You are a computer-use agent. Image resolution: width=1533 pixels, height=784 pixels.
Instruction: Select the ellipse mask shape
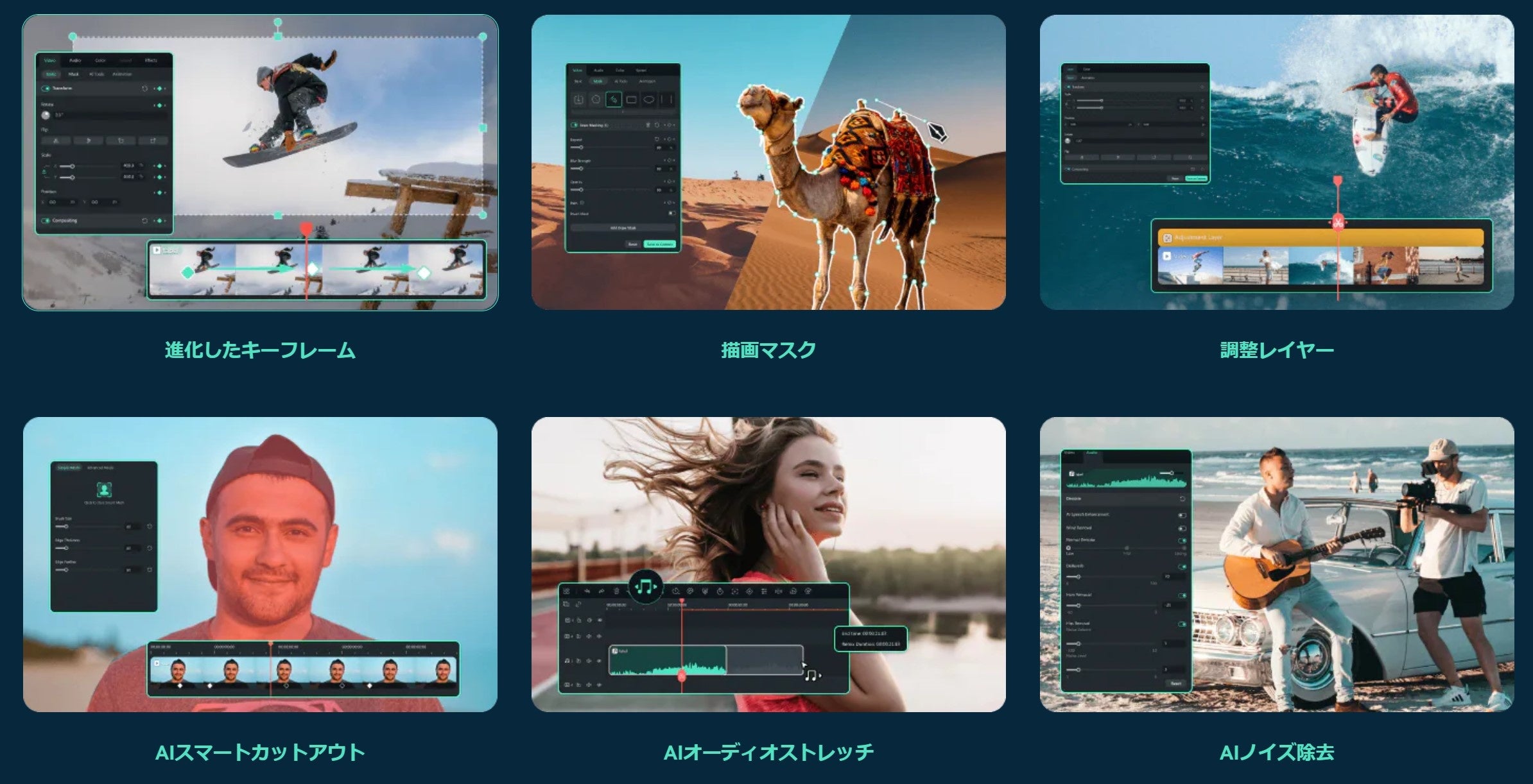click(x=649, y=99)
